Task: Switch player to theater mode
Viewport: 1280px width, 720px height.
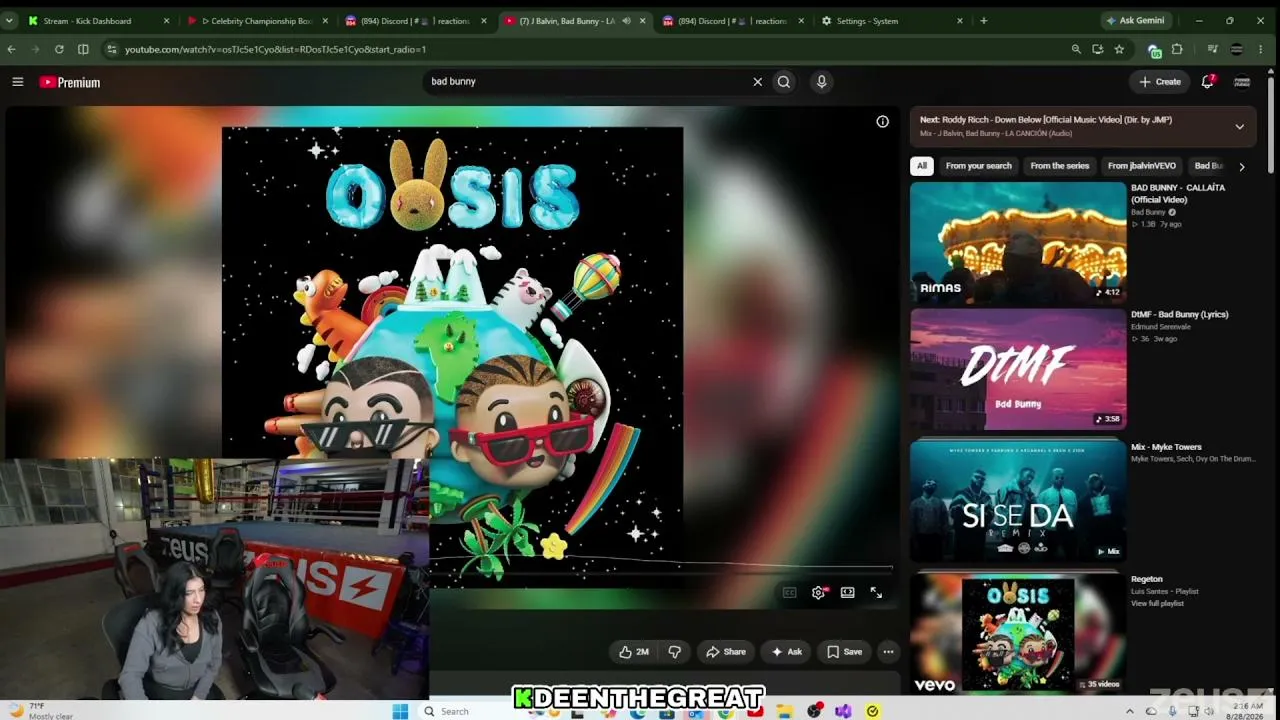Action: pyautogui.click(x=847, y=592)
